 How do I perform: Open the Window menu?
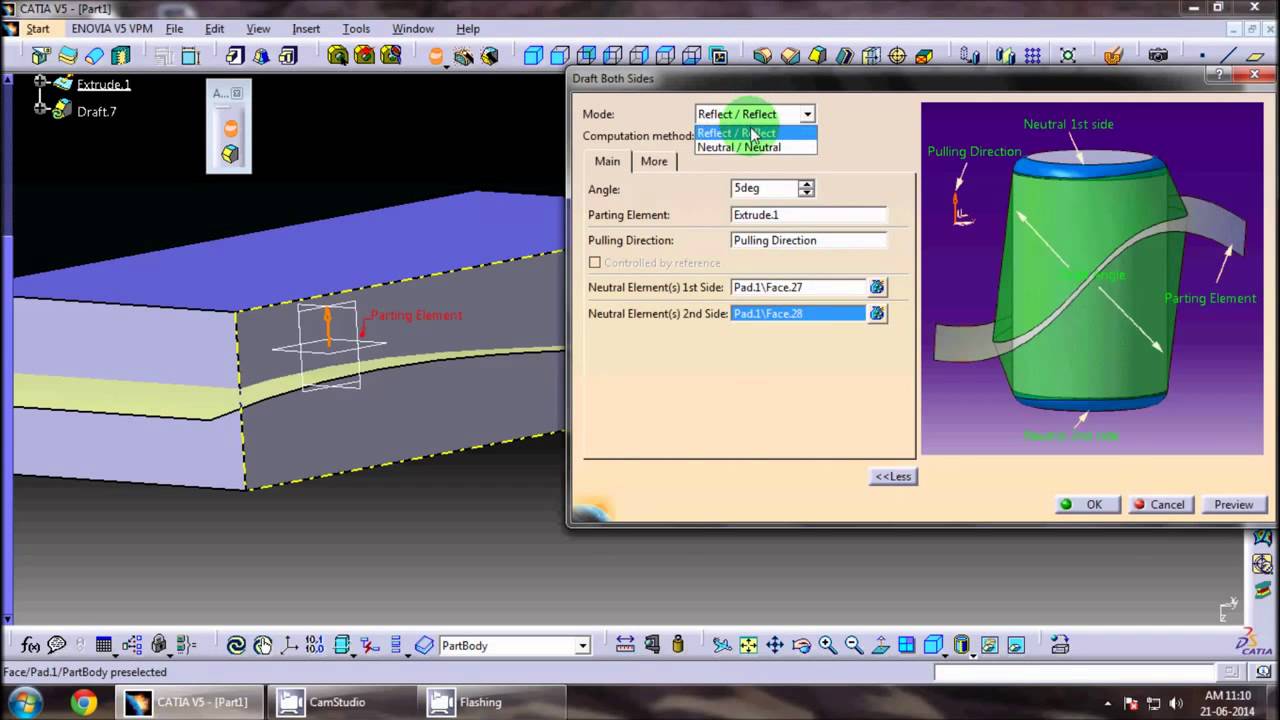[x=413, y=29]
